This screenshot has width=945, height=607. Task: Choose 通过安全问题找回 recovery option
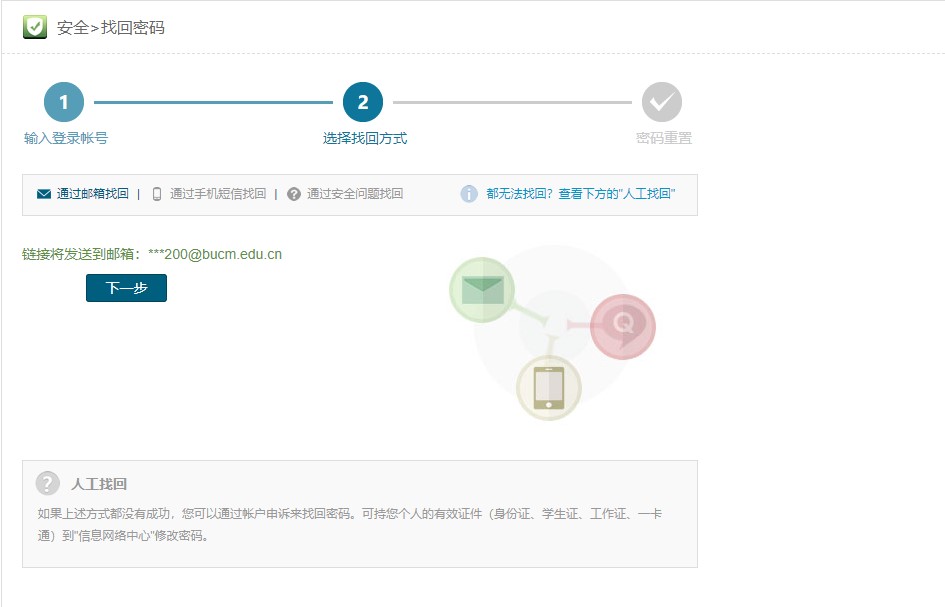355,194
